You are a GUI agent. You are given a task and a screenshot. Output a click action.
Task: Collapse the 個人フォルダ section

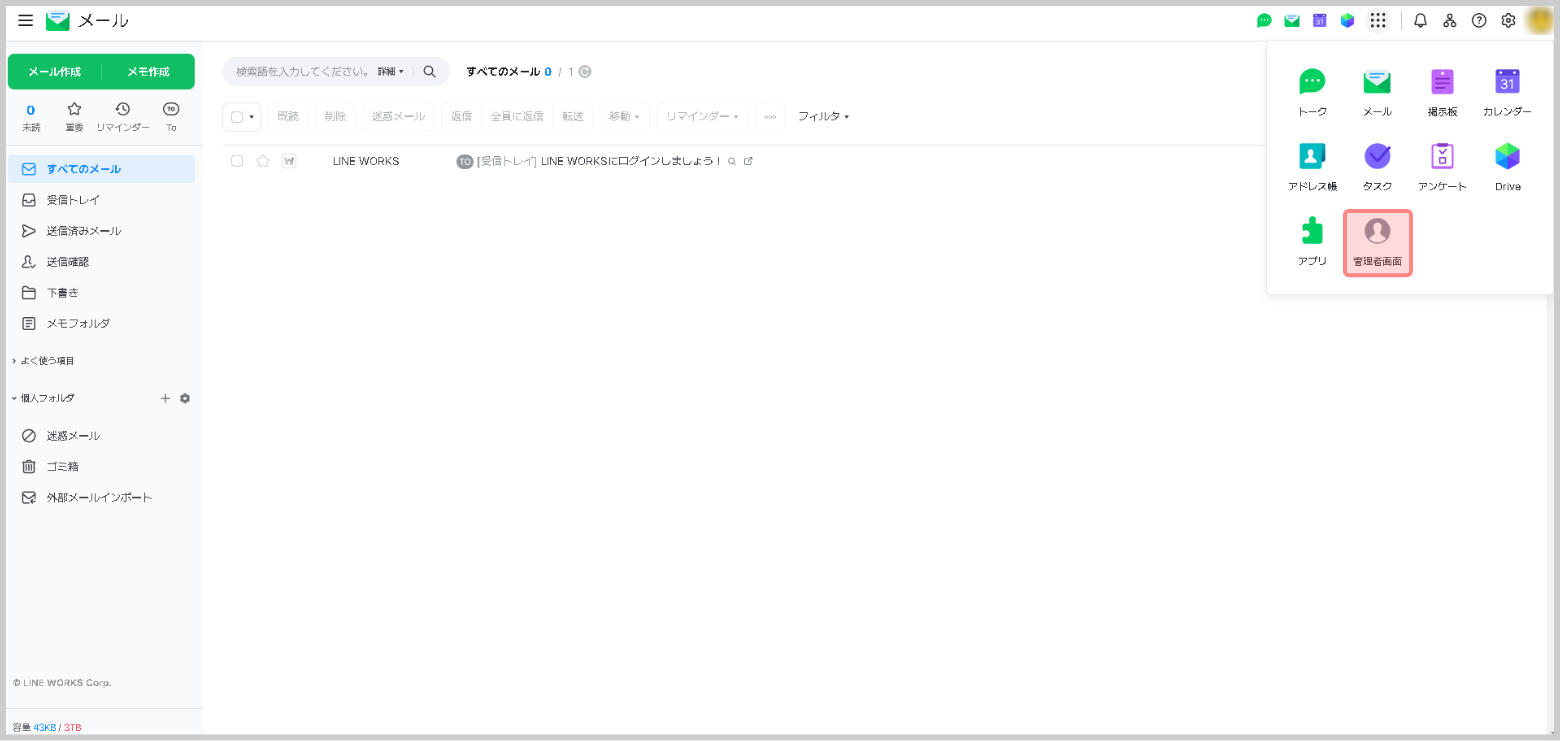(x=44, y=398)
